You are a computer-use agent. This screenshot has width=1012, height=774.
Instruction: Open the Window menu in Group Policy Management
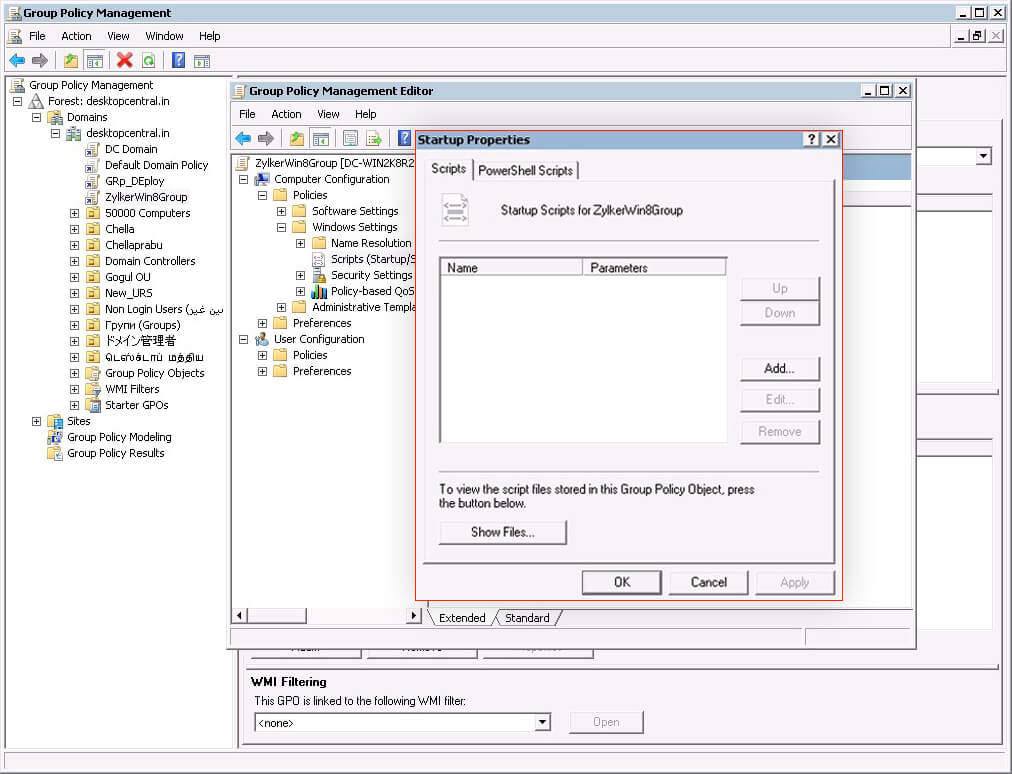[x=164, y=36]
